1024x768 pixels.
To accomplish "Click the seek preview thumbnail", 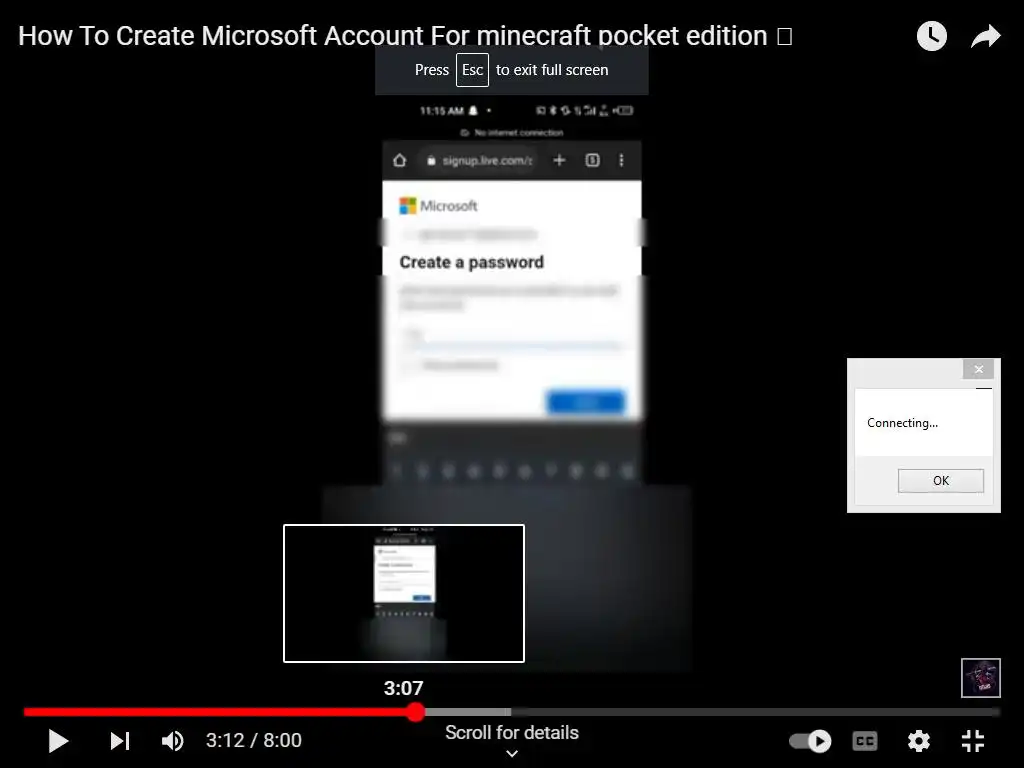I will point(404,593).
